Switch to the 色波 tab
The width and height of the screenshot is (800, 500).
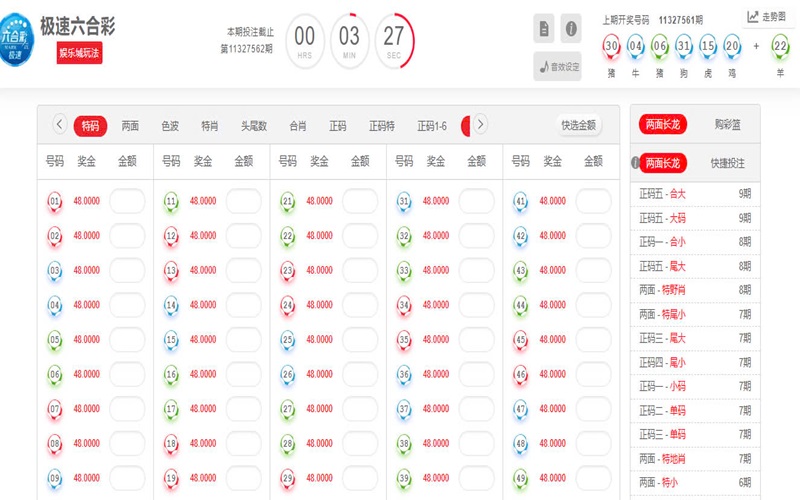(170, 126)
